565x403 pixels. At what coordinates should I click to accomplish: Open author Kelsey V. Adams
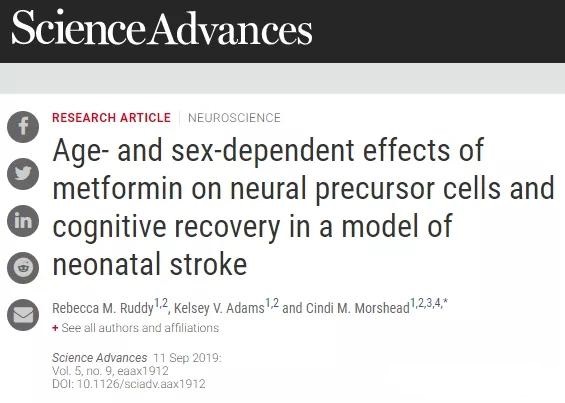pos(219,308)
